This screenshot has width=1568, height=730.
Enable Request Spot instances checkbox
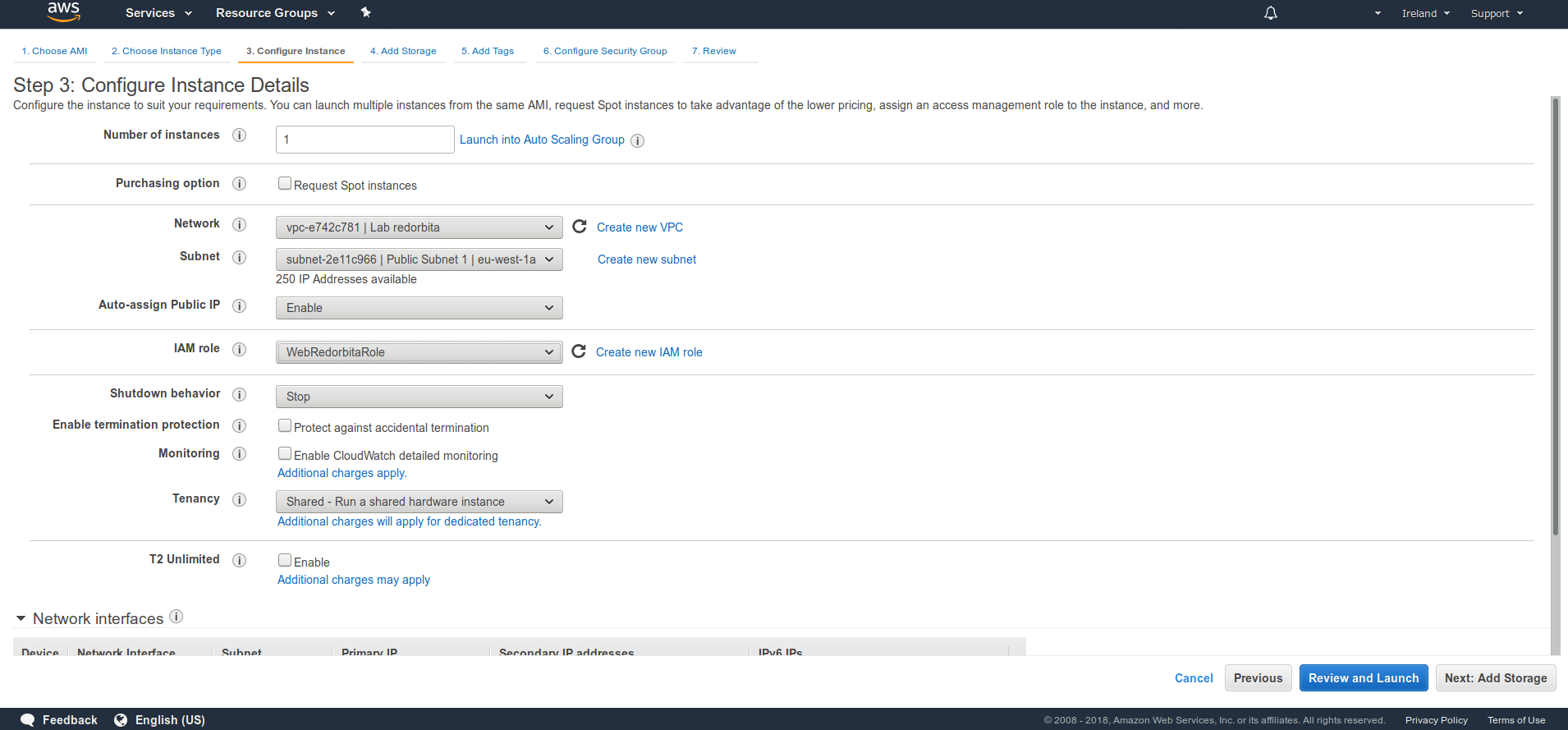pos(285,184)
